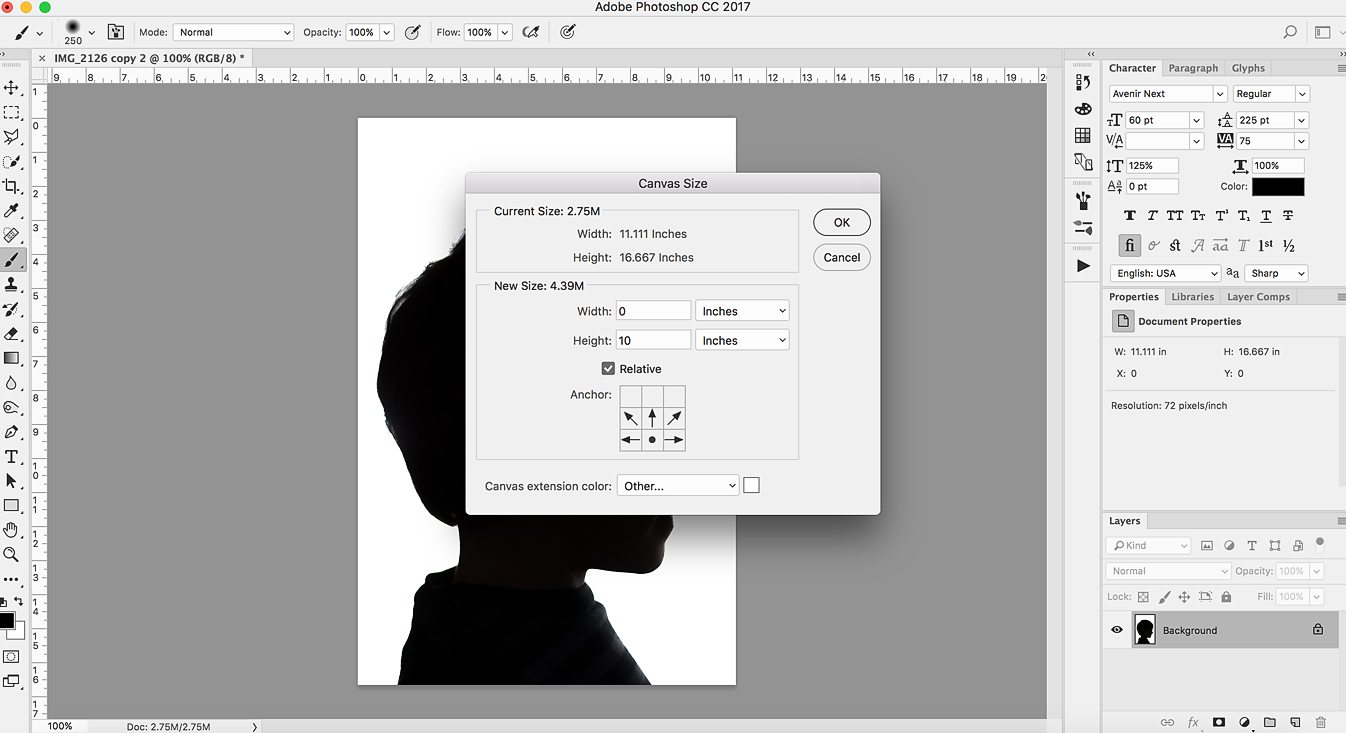Screen dimensions: 1346x733
Task: Cancel the Canvas Size dialog
Action: (841, 257)
